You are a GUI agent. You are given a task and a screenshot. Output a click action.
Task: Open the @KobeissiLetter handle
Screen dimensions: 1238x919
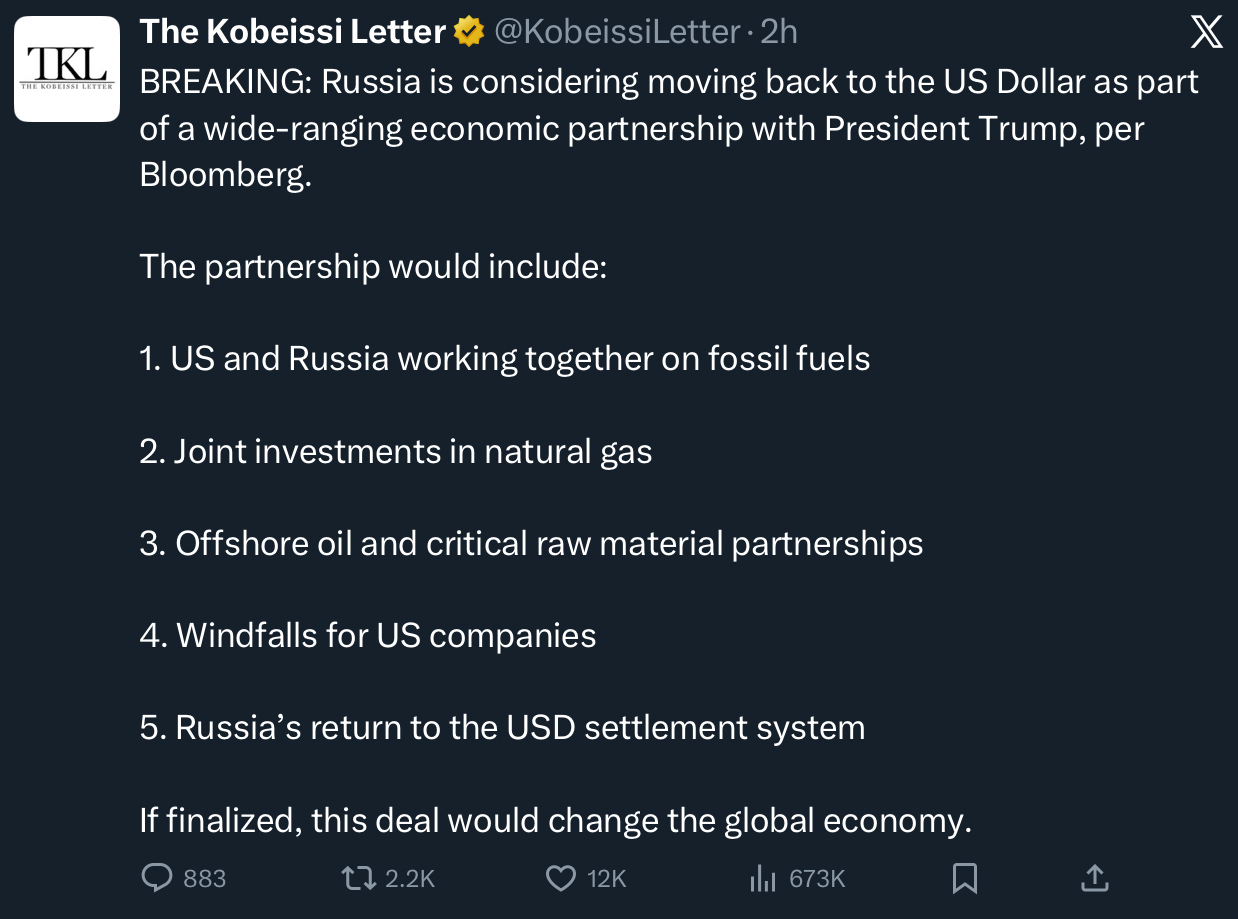coord(616,32)
